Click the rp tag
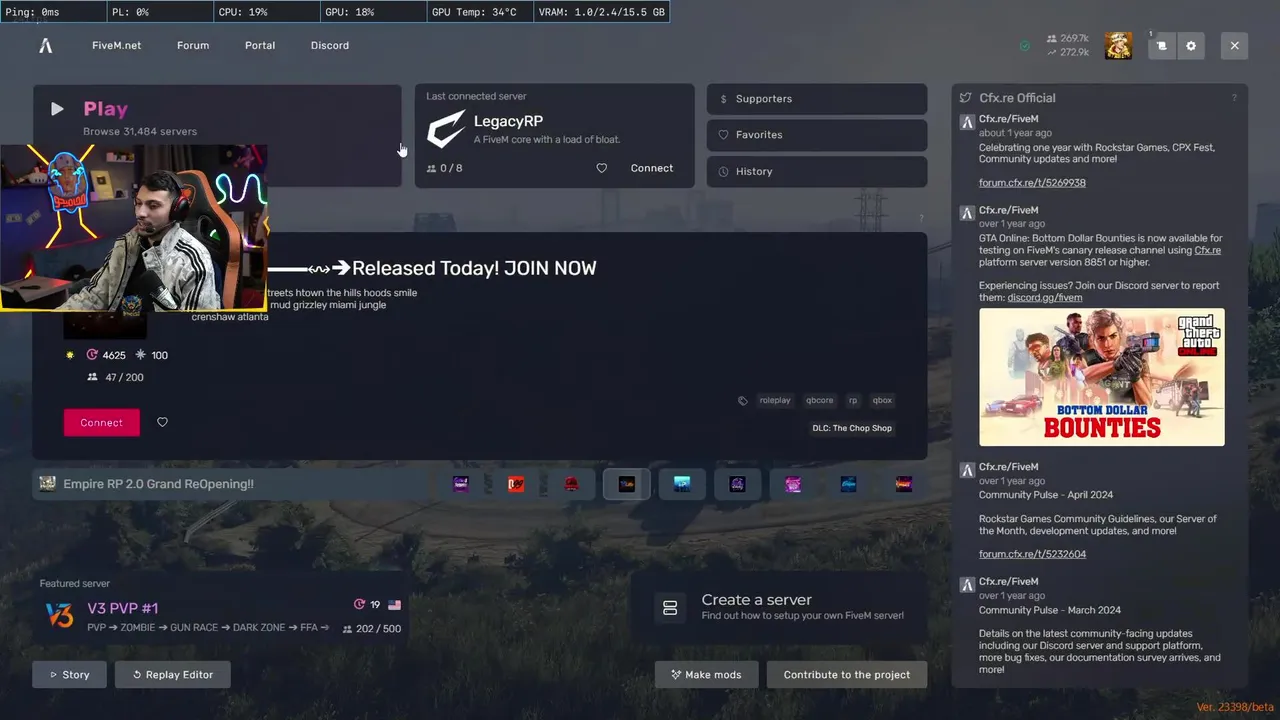 853,400
